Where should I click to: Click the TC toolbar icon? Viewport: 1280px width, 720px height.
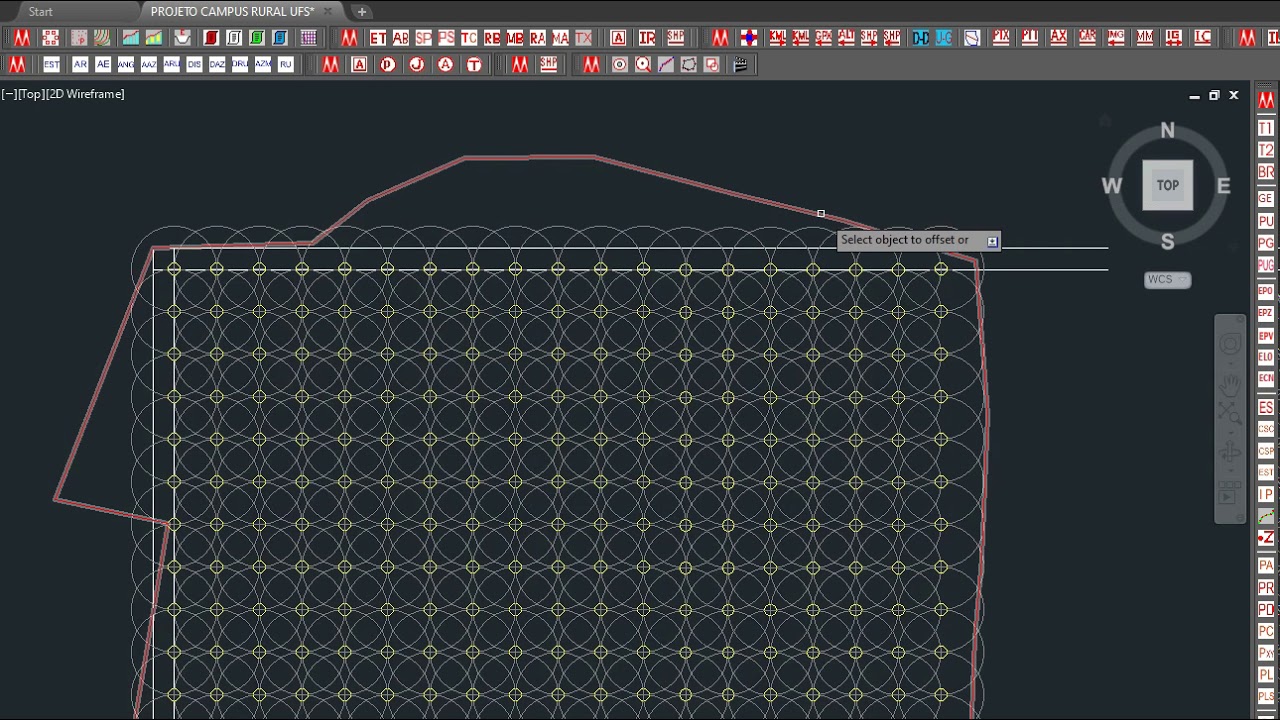(469, 38)
